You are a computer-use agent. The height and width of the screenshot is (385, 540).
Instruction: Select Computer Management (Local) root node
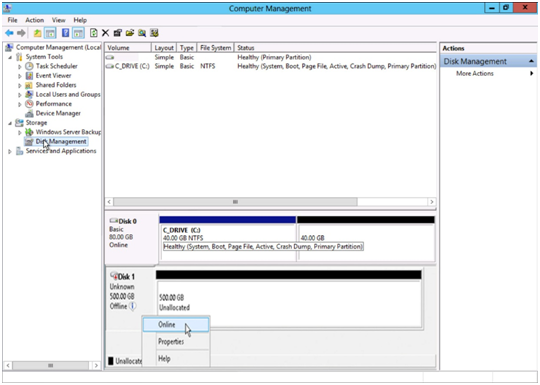coord(58,47)
